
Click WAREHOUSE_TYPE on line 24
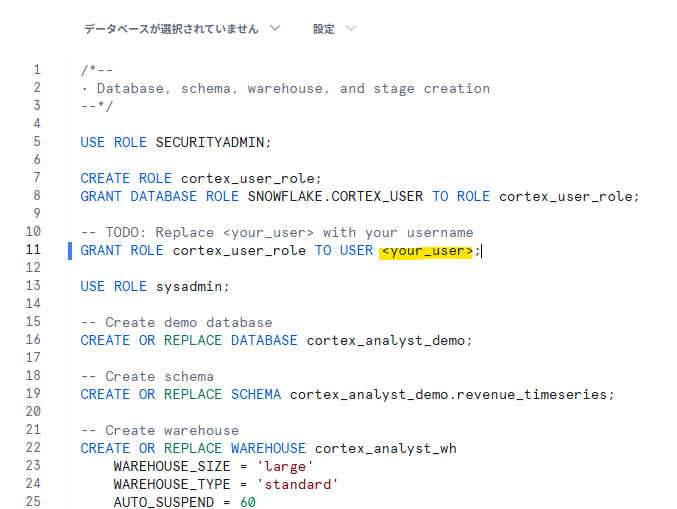[x=172, y=484]
